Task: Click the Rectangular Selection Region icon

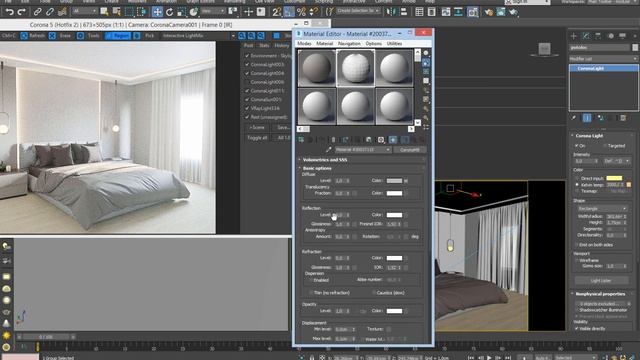Action: tap(129, 12)
